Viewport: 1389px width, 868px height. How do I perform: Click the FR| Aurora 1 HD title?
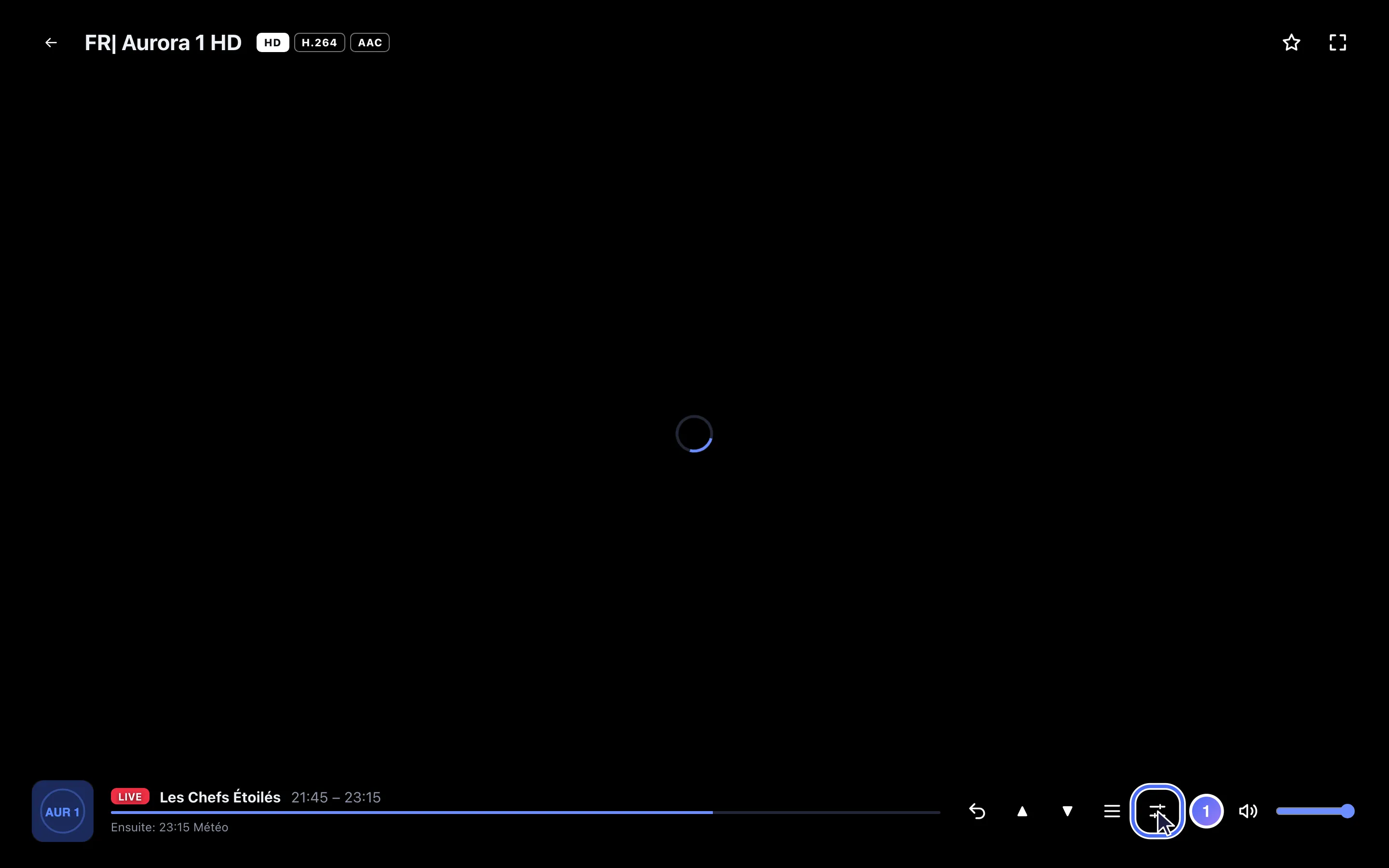coord(163,42)
